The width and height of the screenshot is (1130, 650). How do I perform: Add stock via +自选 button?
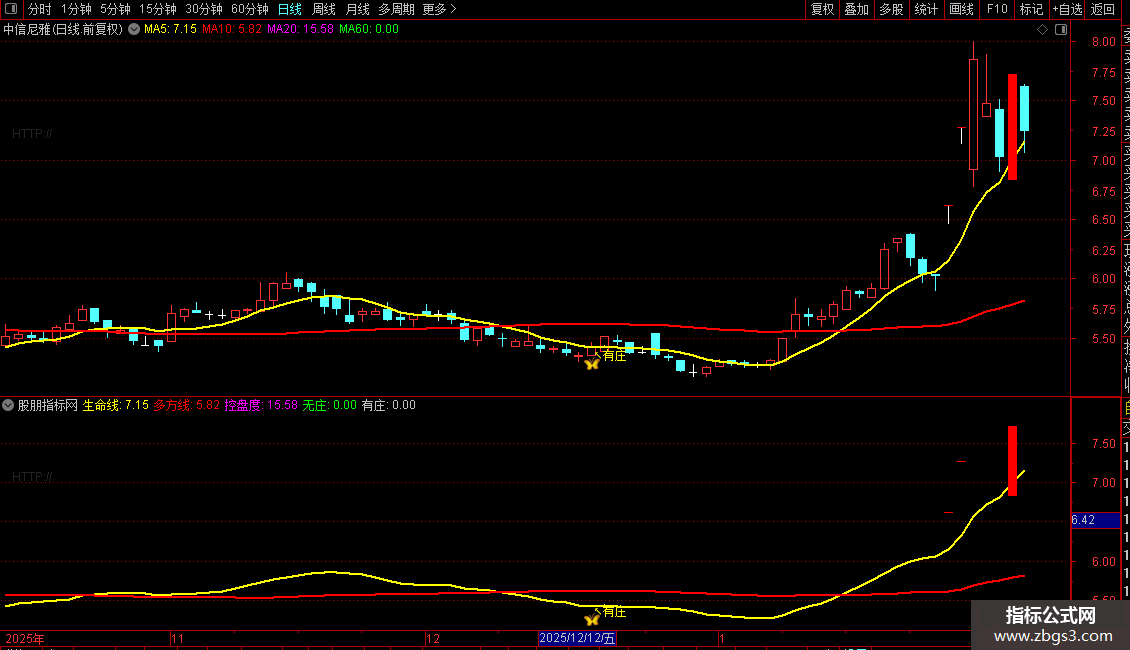tap(1067, 9)
